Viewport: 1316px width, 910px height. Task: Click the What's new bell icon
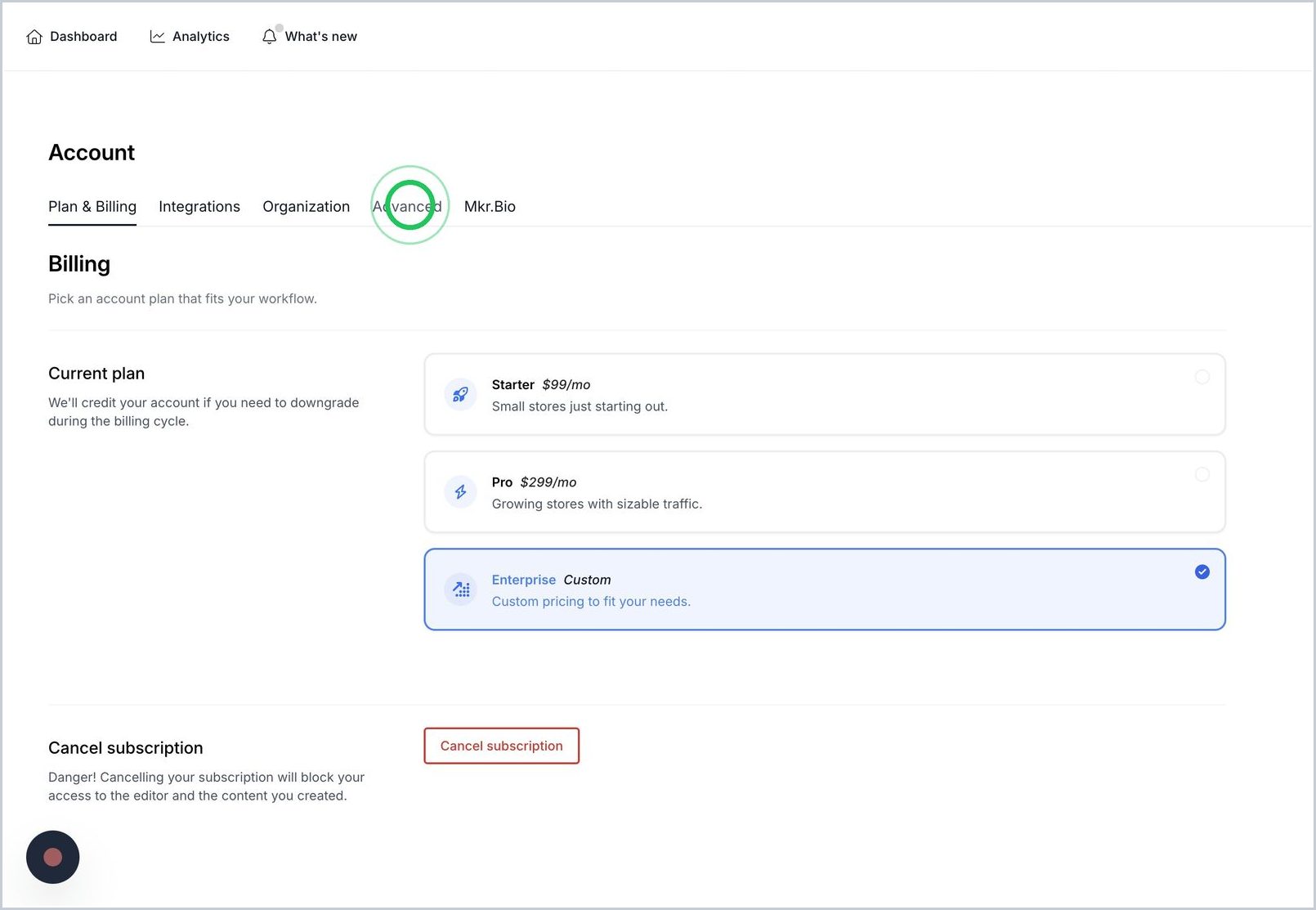pyautogui.click(x=269, y=37)
